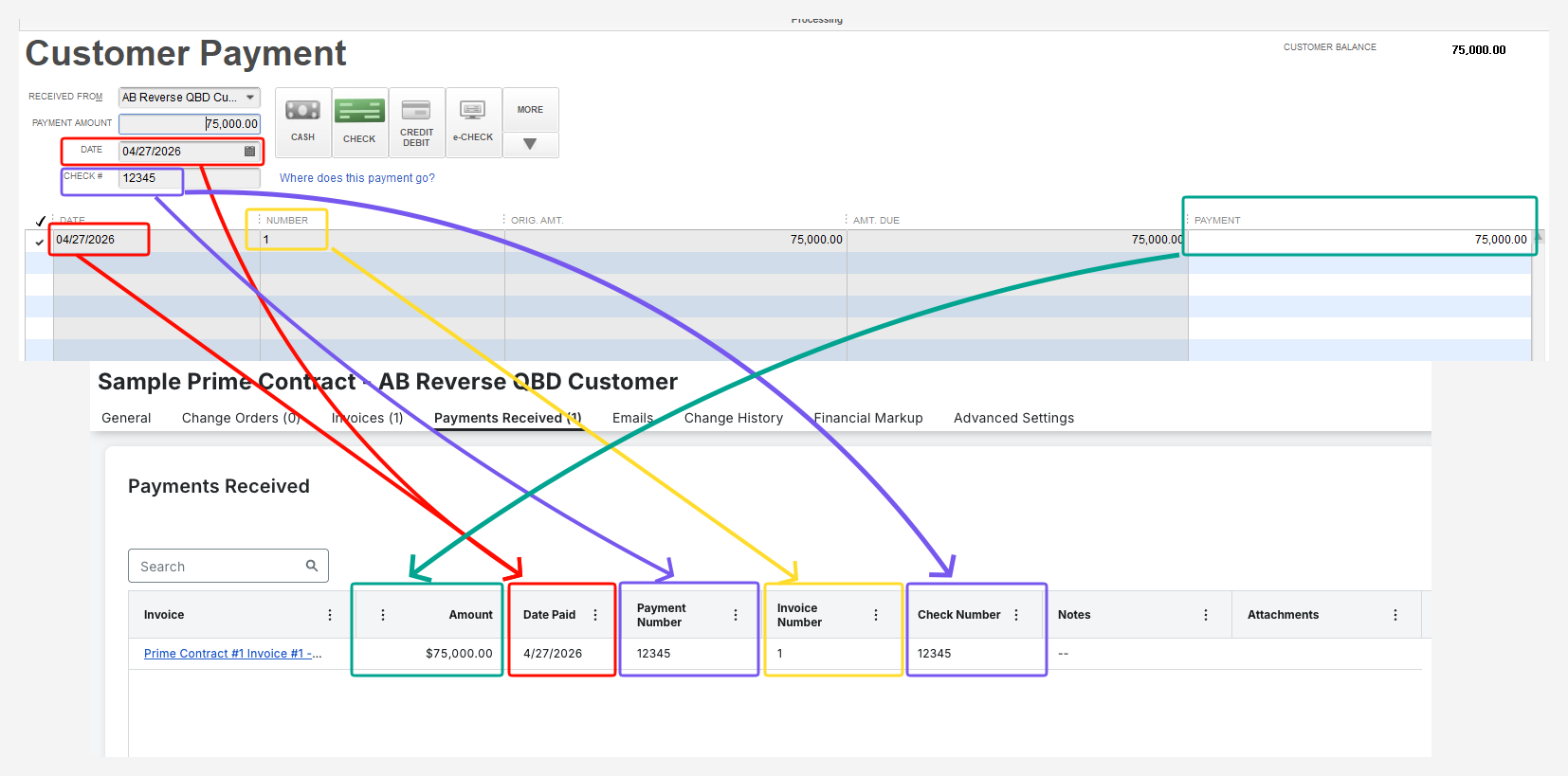Click the NUMBER column header in invoice grid

[x=287, y=221]
